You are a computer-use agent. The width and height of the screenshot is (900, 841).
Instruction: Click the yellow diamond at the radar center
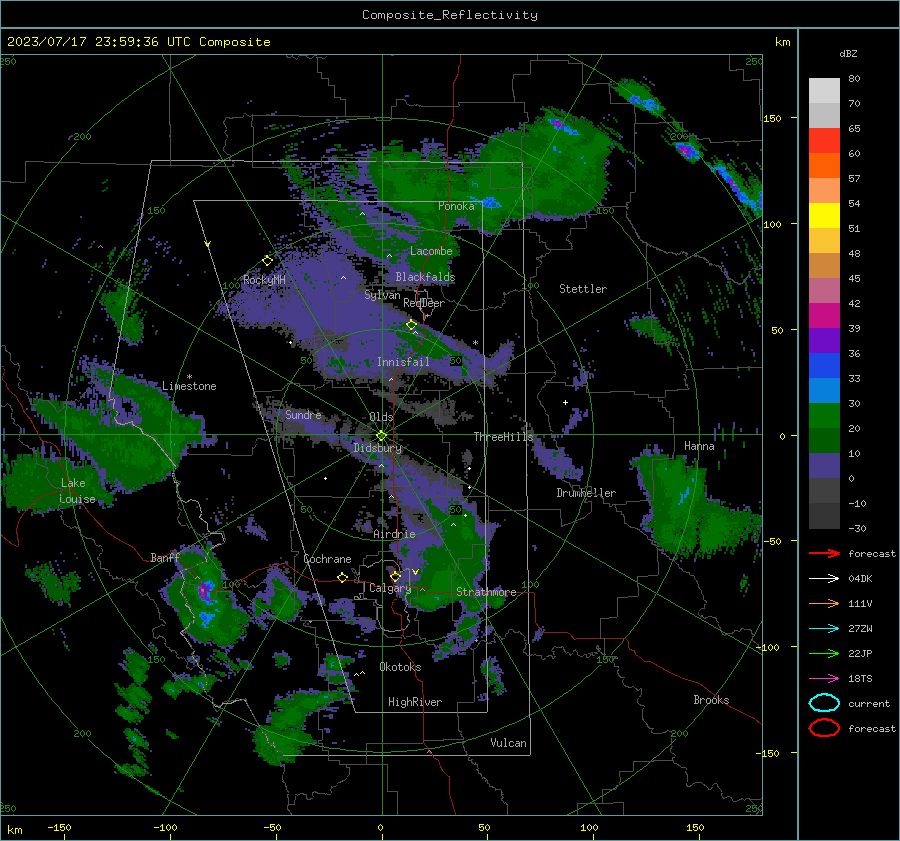pyautogui.click(x=382, y=436)
